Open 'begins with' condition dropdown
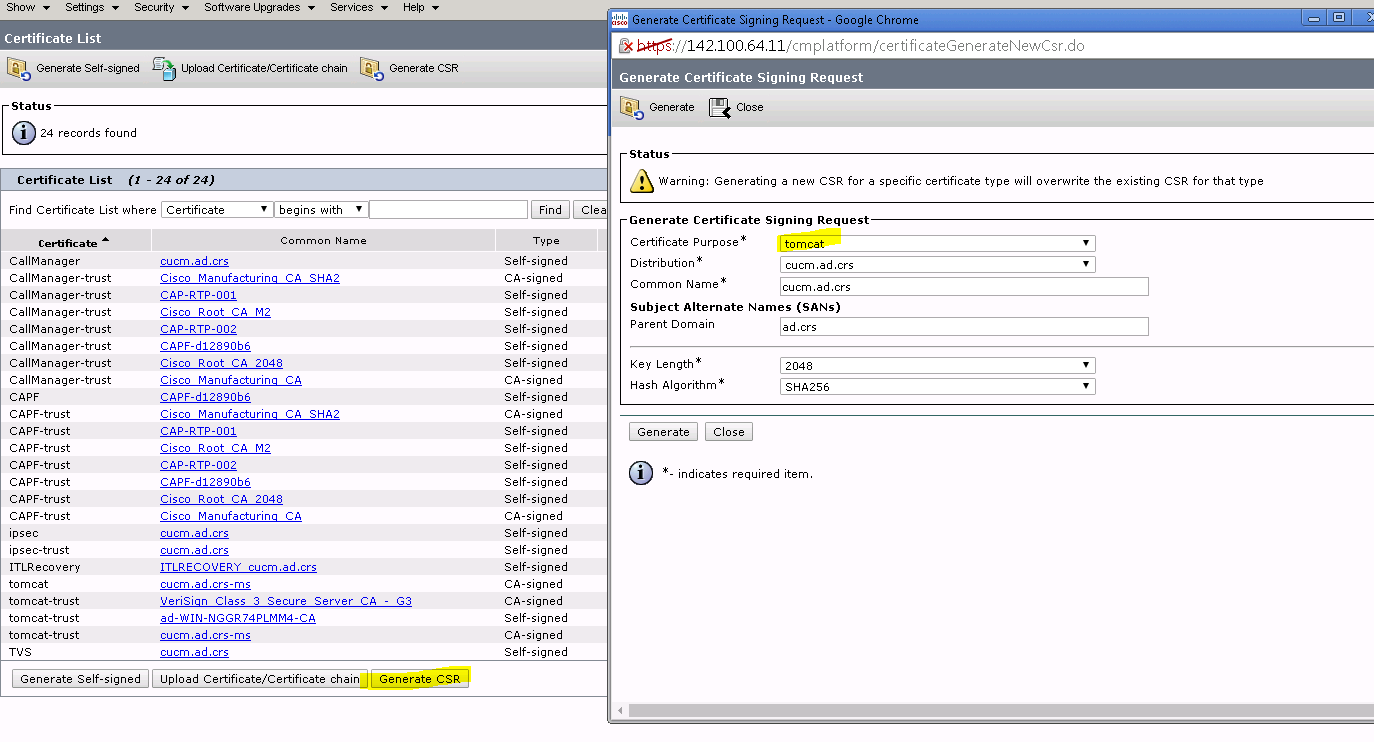Screen dimensions: 1374x742 click(x=321, y=210)
